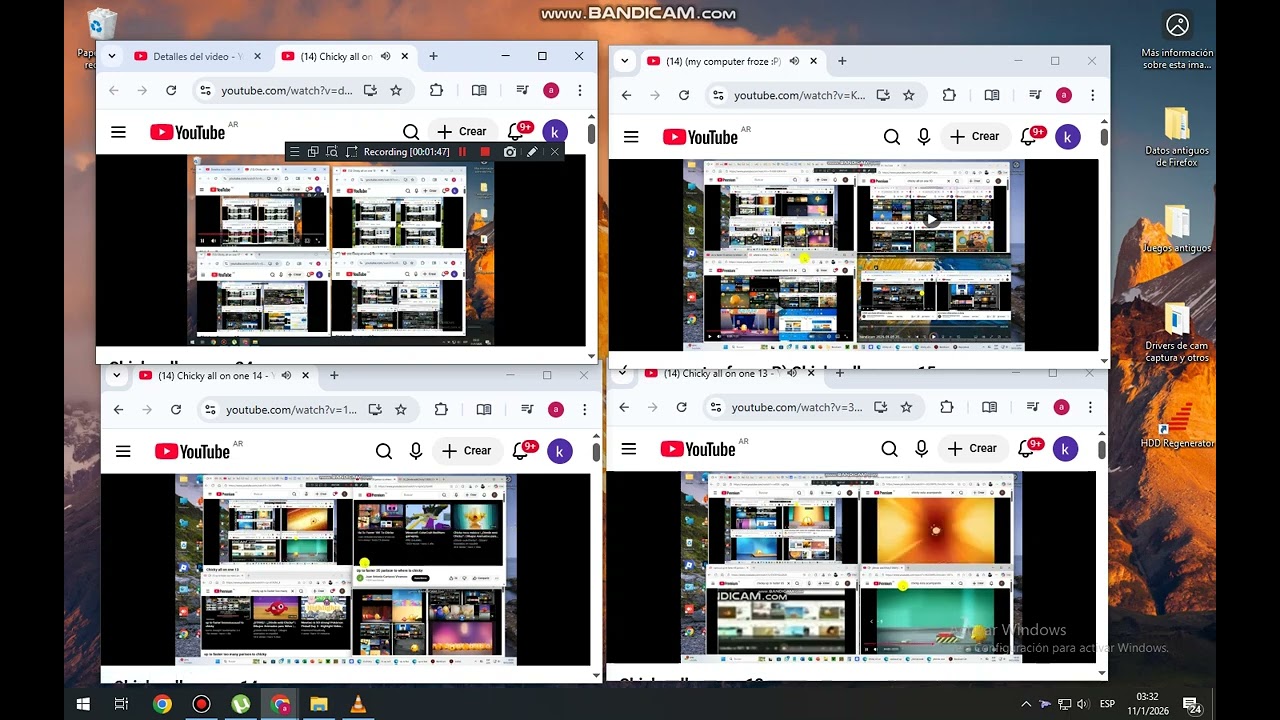
Task: Open File Explorer from the taskbar
Action: pyautogui.click(x=318, y=704)
